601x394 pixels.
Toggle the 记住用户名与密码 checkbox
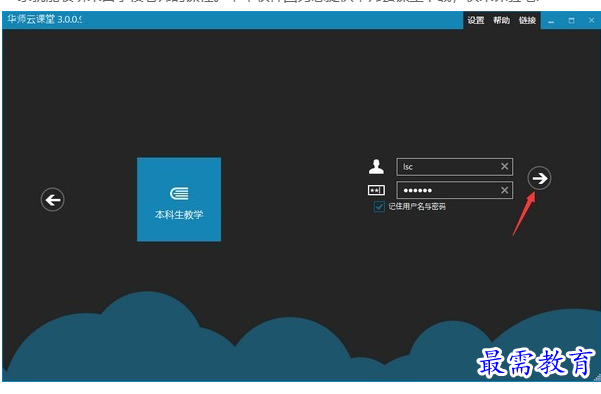379,207
